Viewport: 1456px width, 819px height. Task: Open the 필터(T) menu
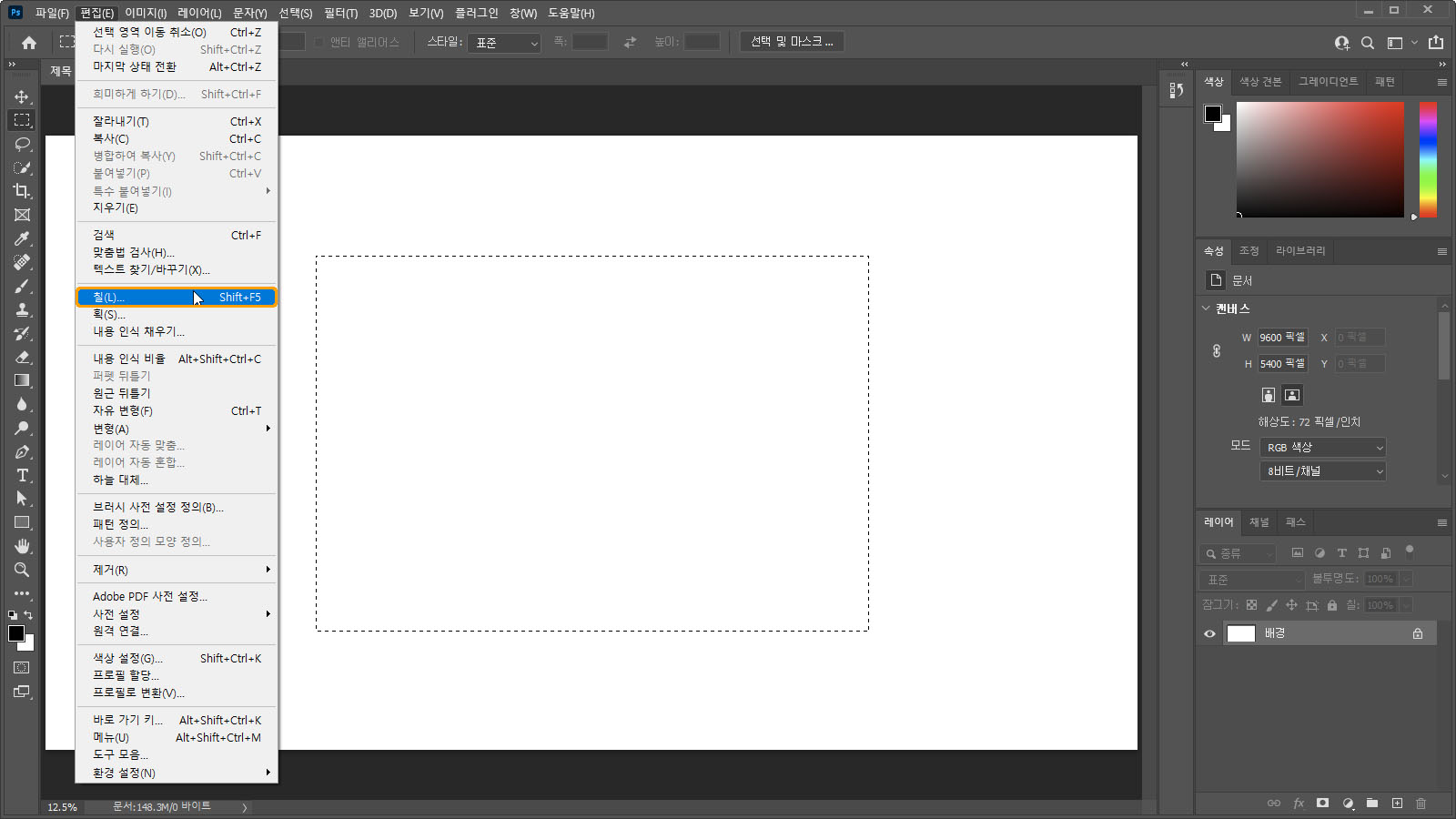click(340, 13)
